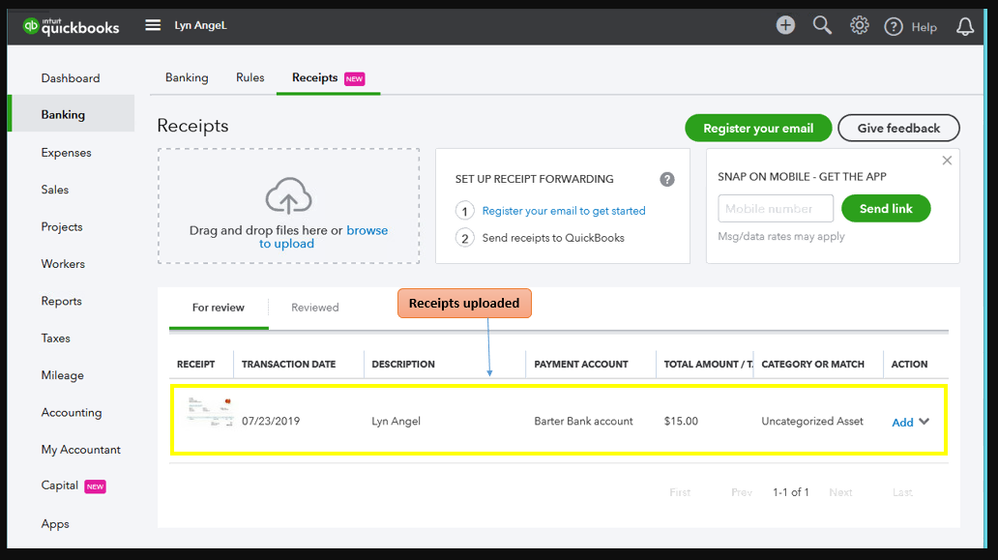Click the Lyn AngeL company name
This screenshot has height=560, width=998.
tap(200, 25)
